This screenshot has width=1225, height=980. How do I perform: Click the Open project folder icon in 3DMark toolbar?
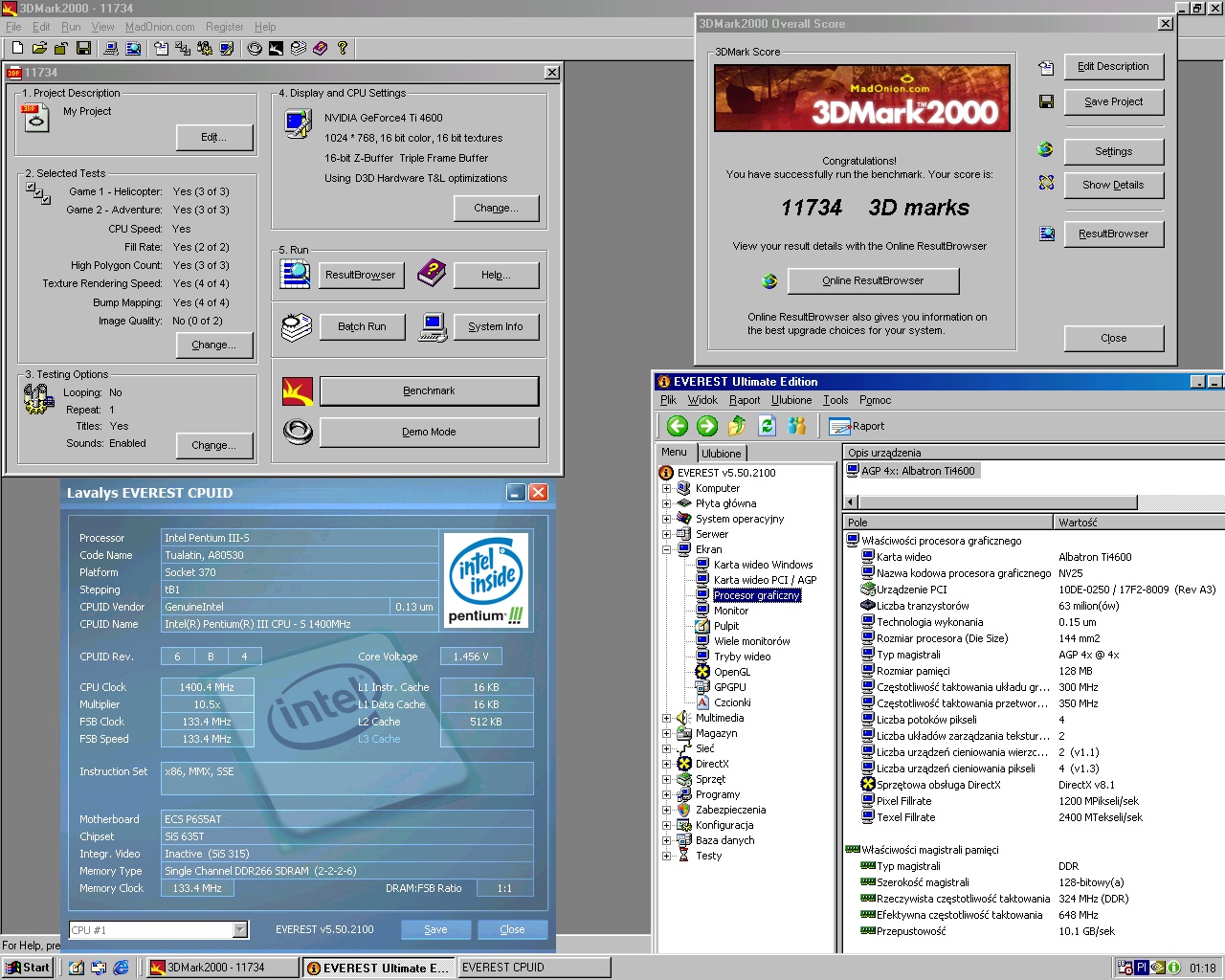[x=39, y=48]
